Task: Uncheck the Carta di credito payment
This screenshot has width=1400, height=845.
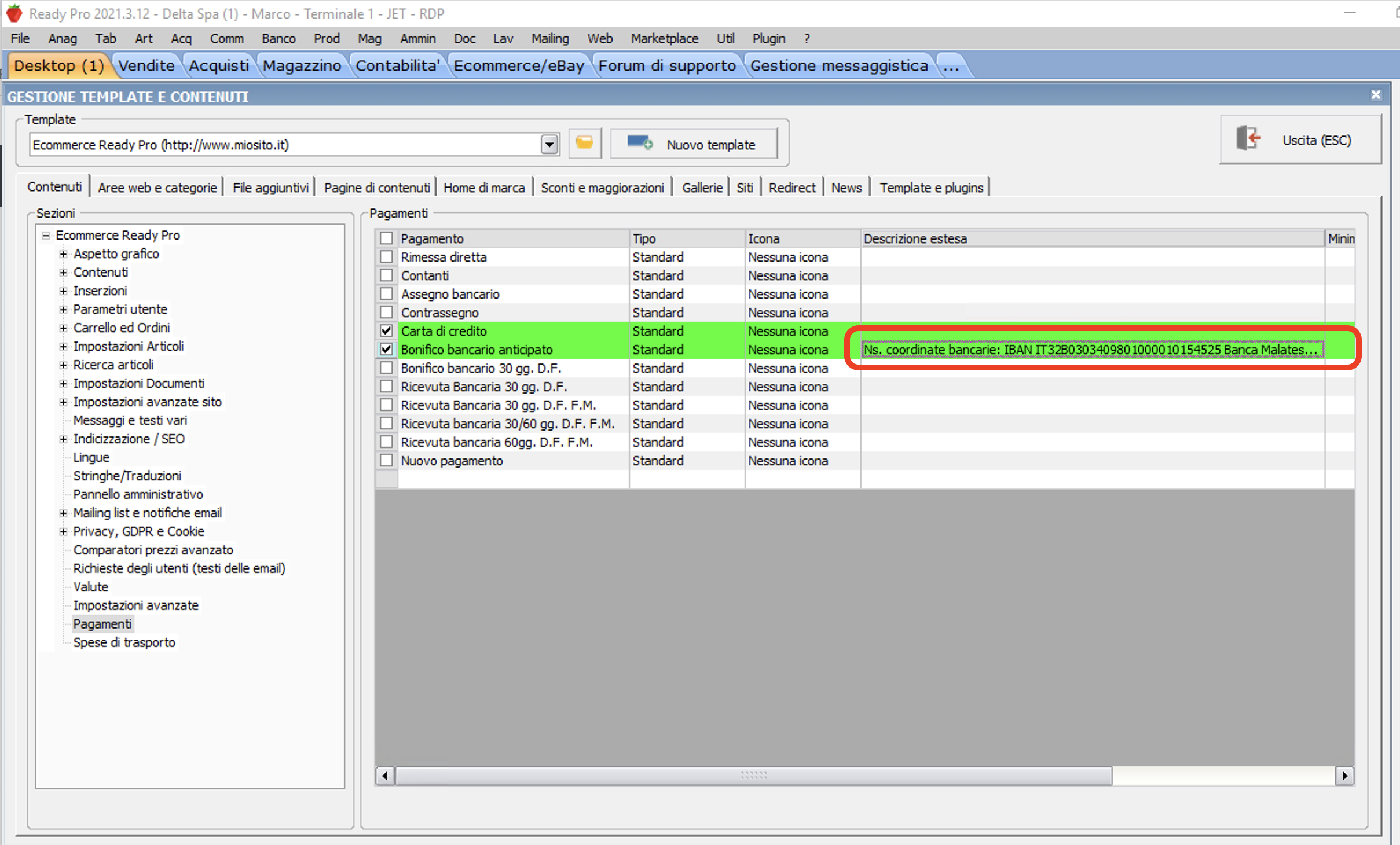Action: point(386,331)
